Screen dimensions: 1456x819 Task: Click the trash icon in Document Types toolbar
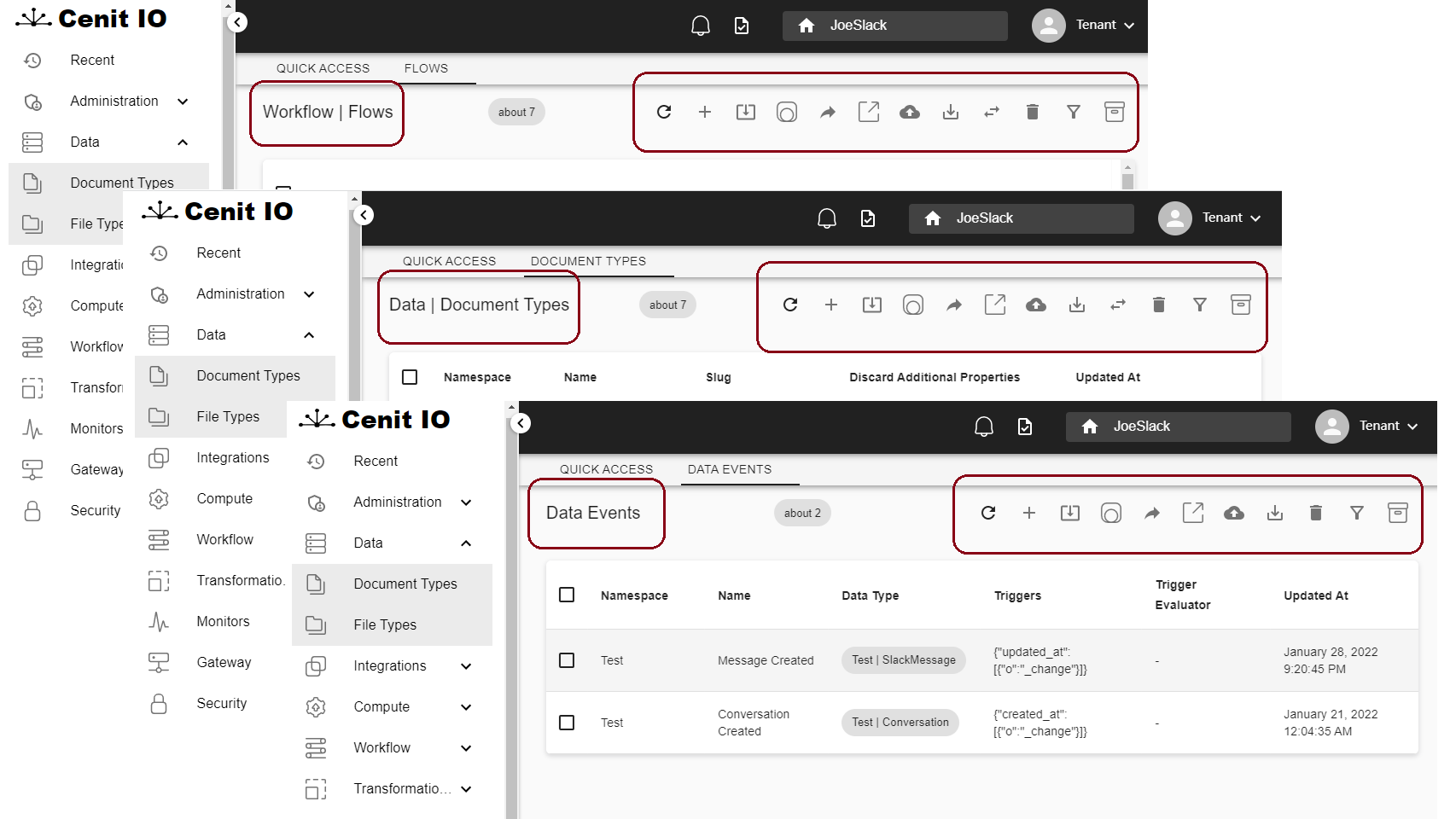(1159, 305)
